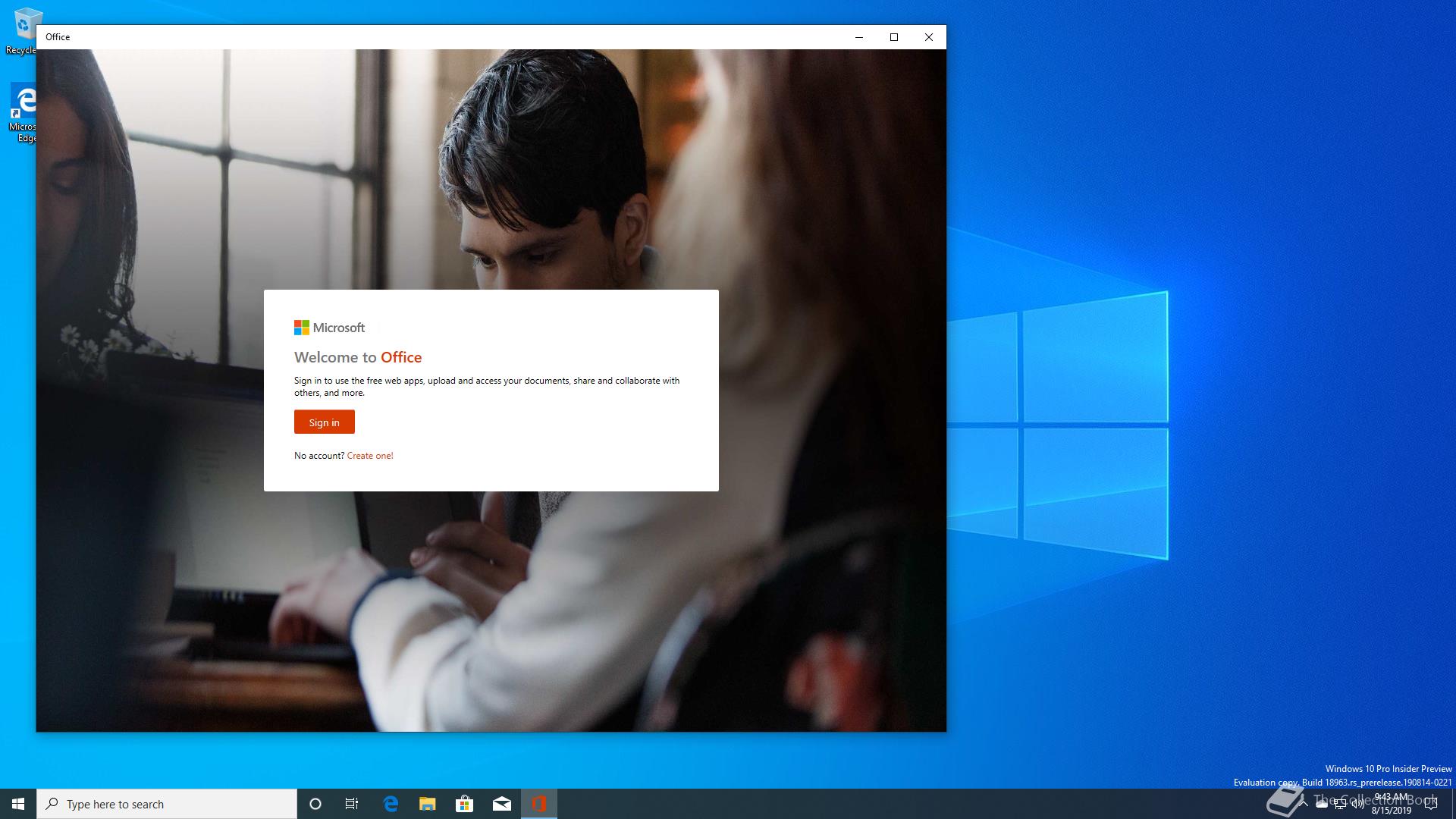Click the OneDrive cloud tray icon
The height and width of the screenshot is (819, 1456).
(x=1322, y=805)
